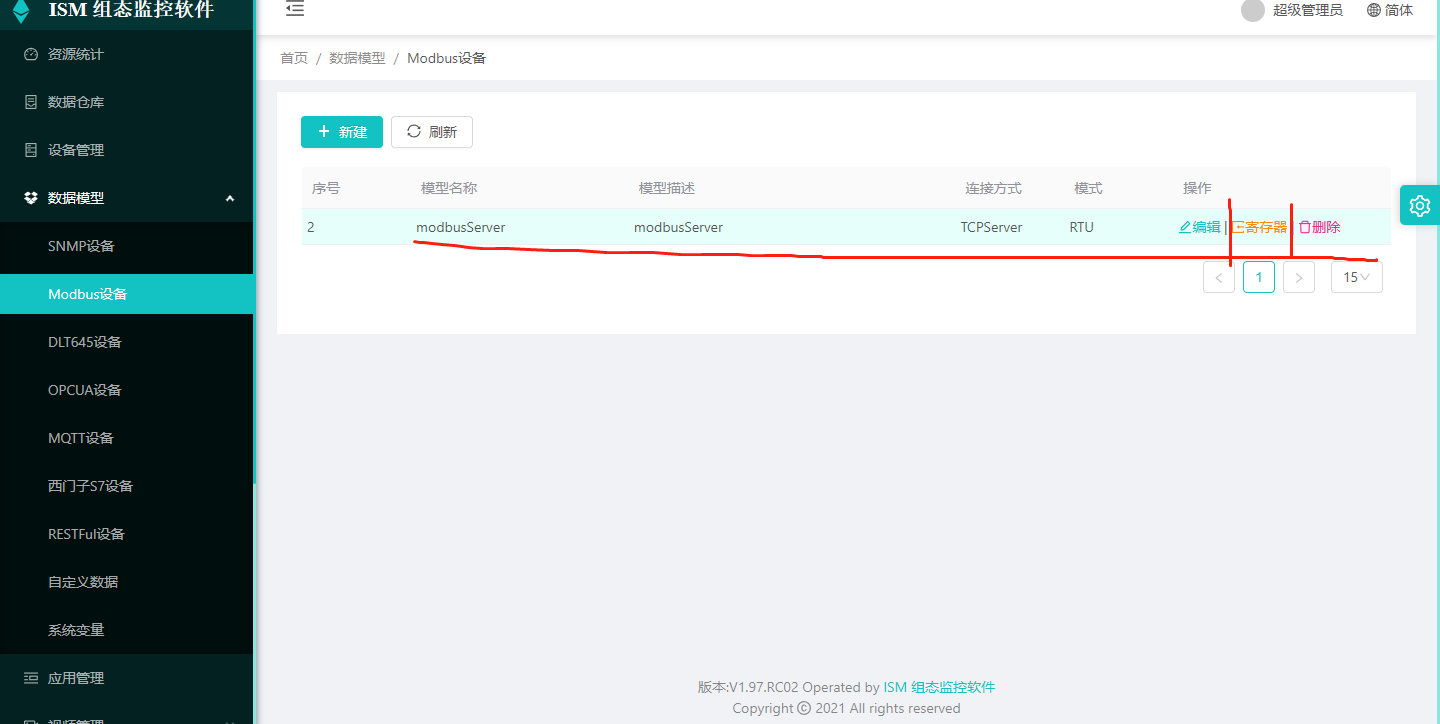
Task: Go to previous page arrow
Action: pyautogui.click(x=1219, y=277)
